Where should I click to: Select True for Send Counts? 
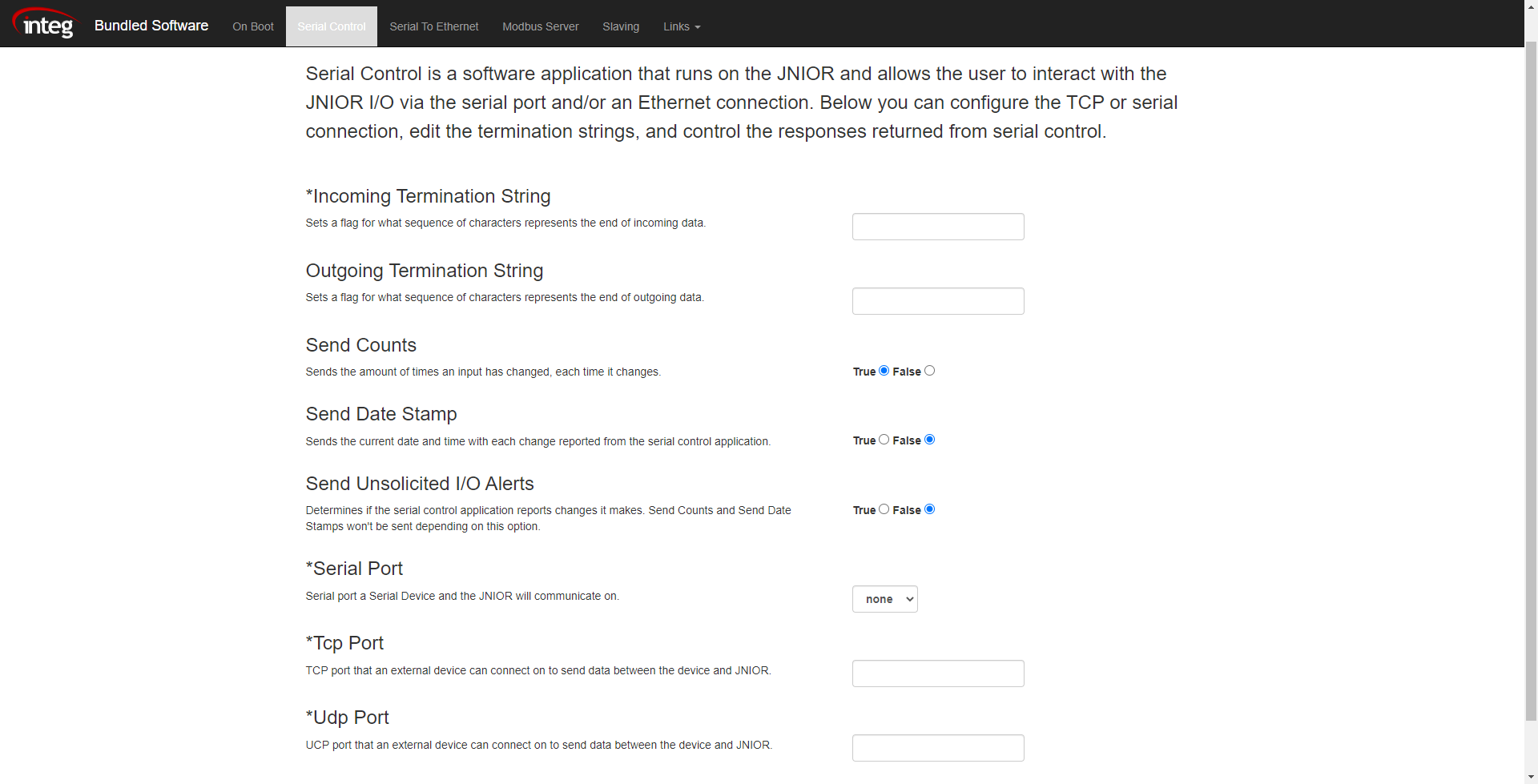pyautogui.click(x=884, y=370)
